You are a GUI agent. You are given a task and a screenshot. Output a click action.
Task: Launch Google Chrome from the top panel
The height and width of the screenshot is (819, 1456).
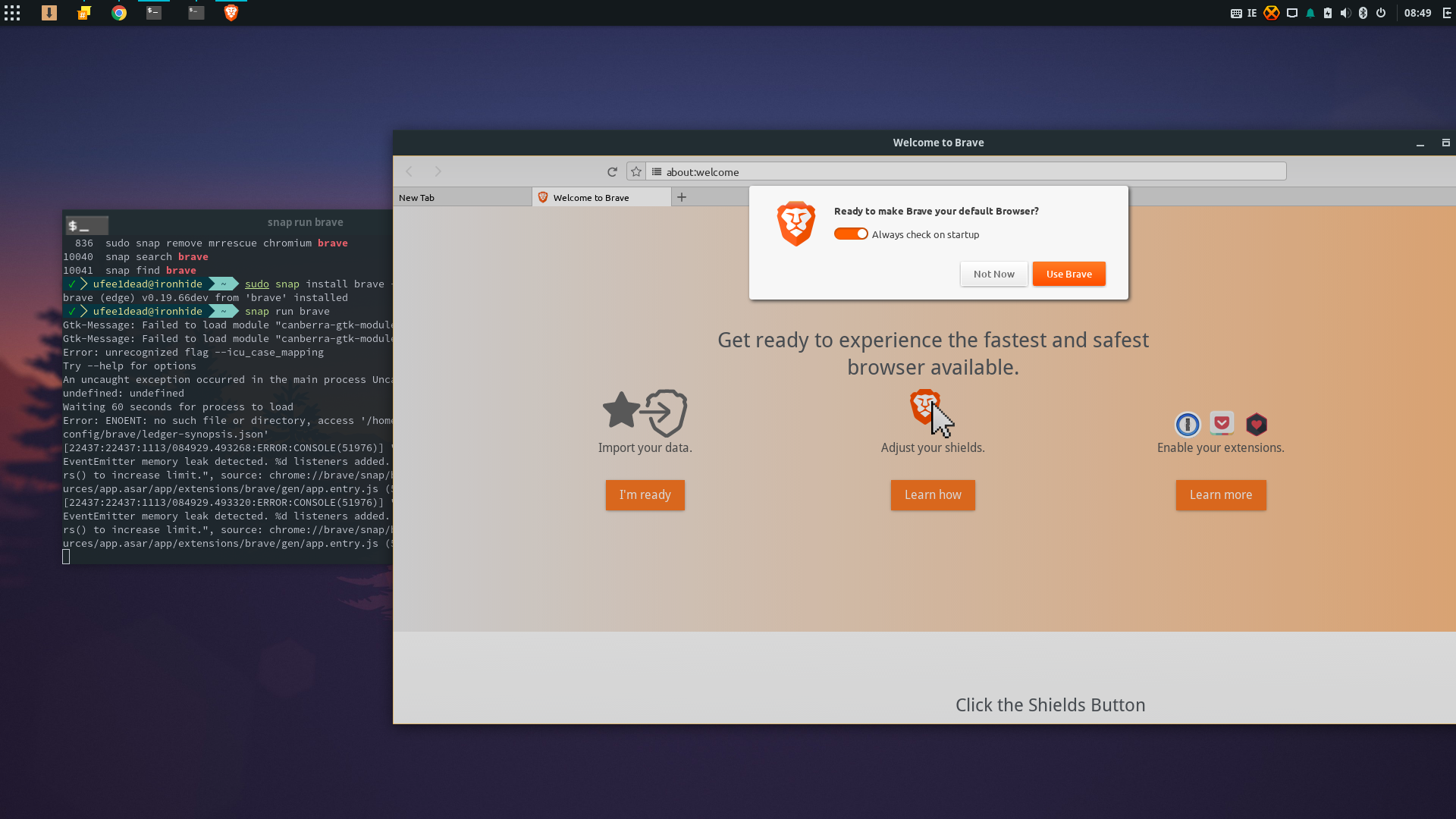coord(119,13)
